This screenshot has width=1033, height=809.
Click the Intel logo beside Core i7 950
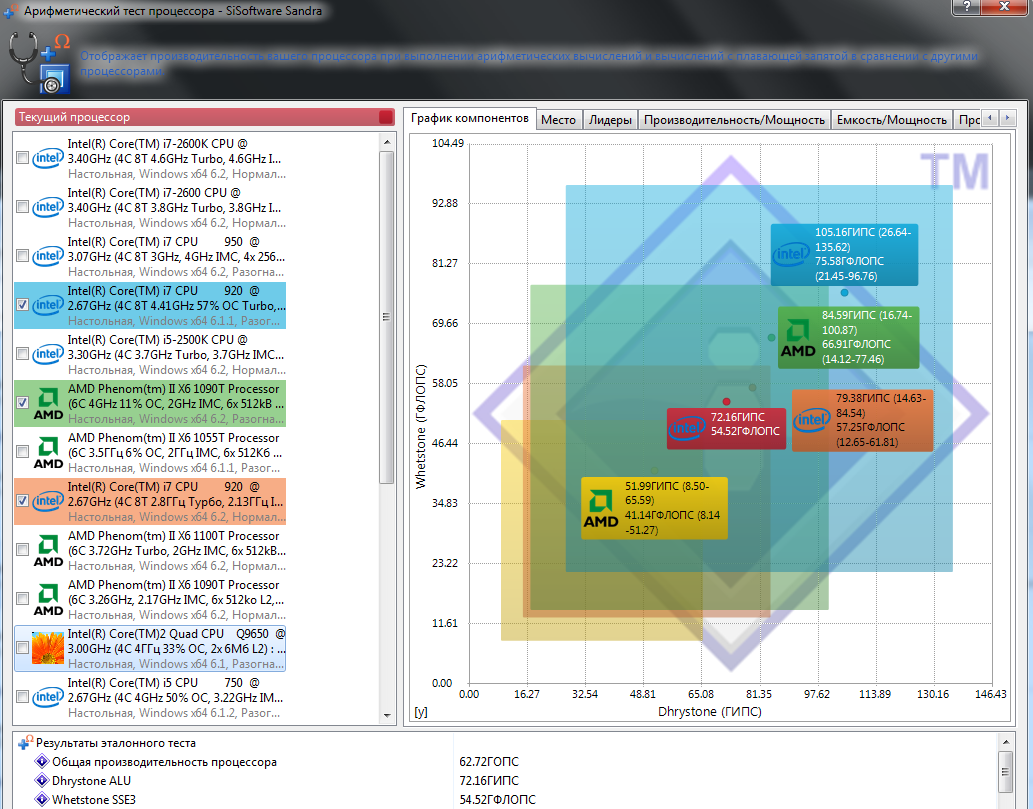tap(48, 256)
